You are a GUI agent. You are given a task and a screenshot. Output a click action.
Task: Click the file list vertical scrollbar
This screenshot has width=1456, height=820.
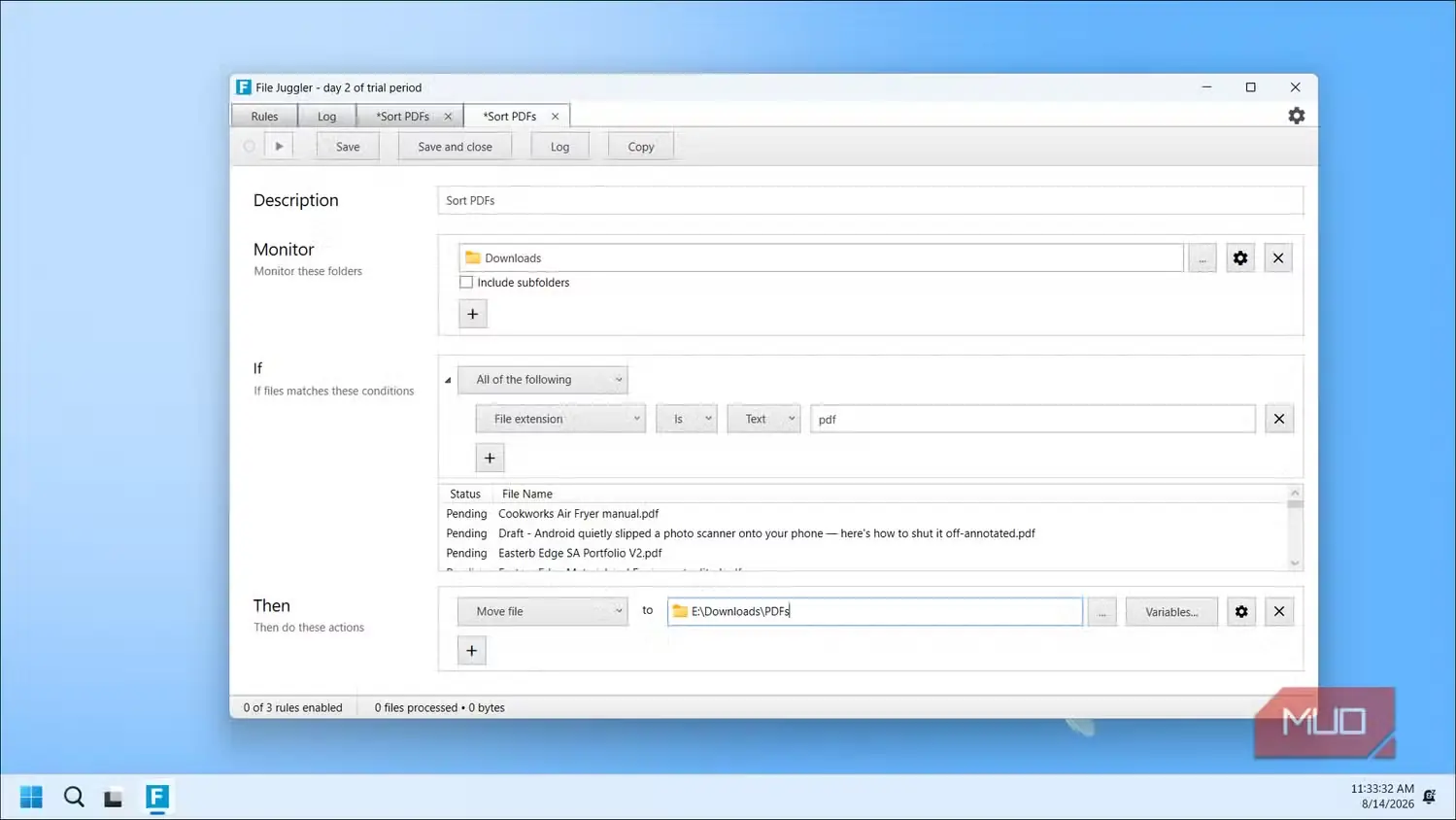[x=1294, y=529]
